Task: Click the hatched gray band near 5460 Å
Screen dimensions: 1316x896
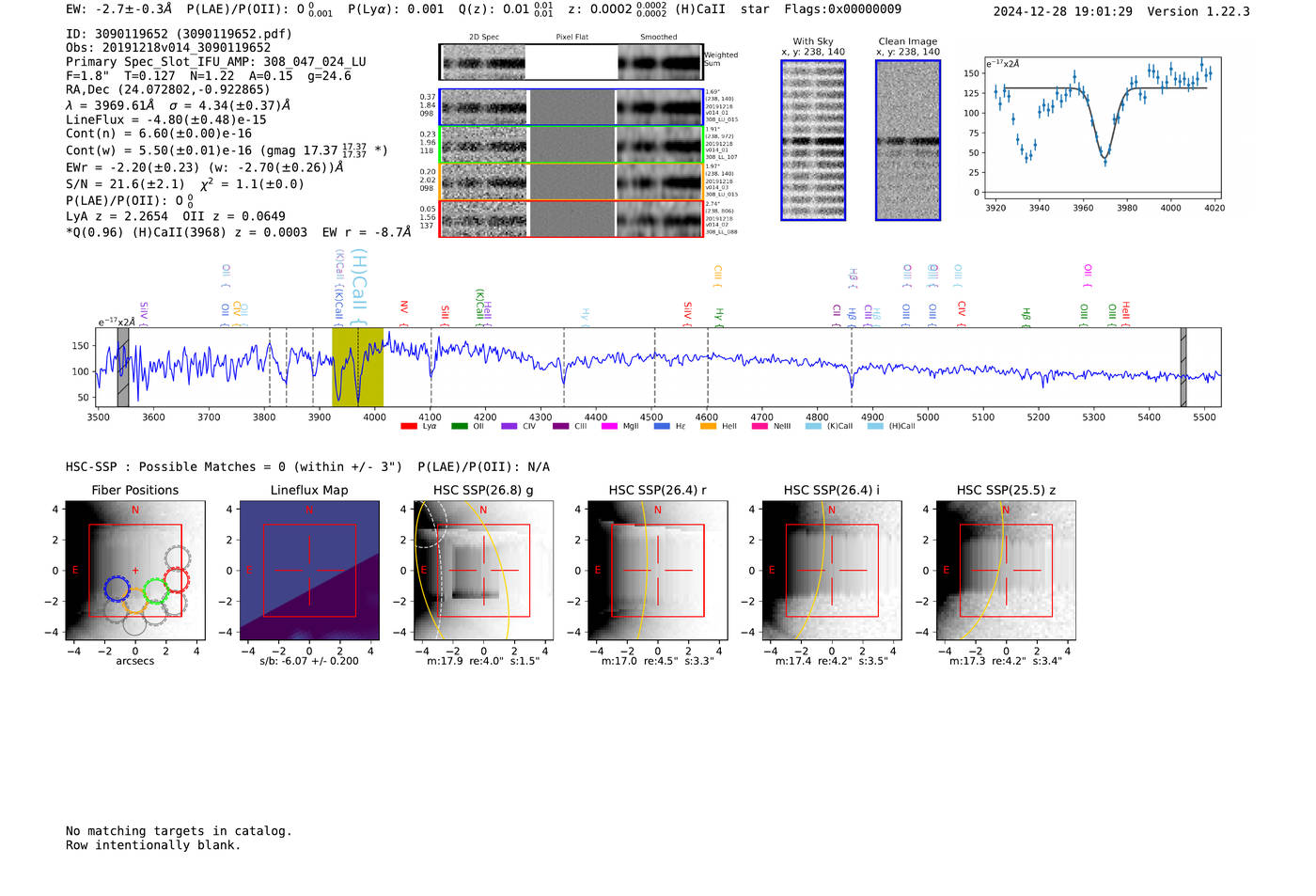Action: click(x=1183, y=367)
